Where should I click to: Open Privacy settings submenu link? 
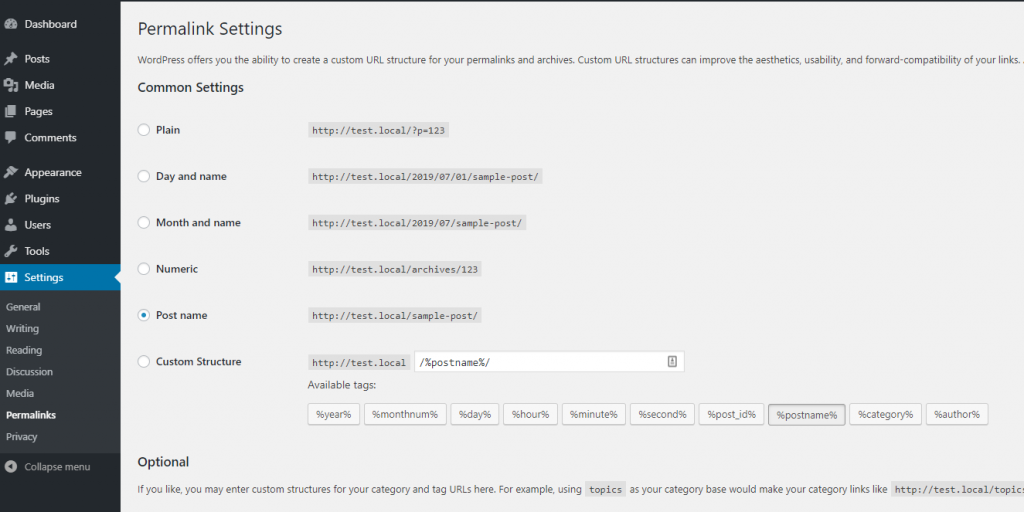point(22,436)
